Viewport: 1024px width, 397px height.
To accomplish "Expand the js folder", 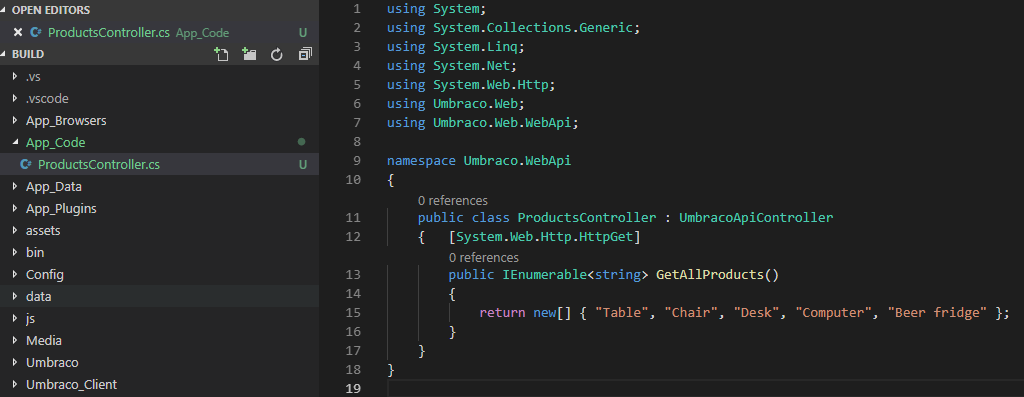I will (16, 319).
